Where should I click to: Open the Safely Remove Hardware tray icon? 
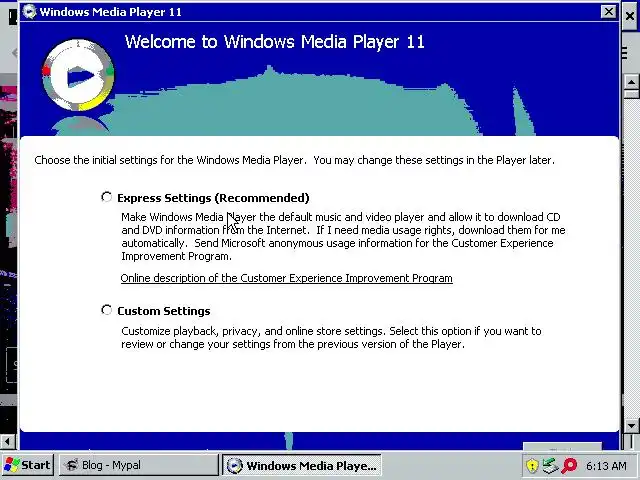pyautogui.click(x=550, y=465)
